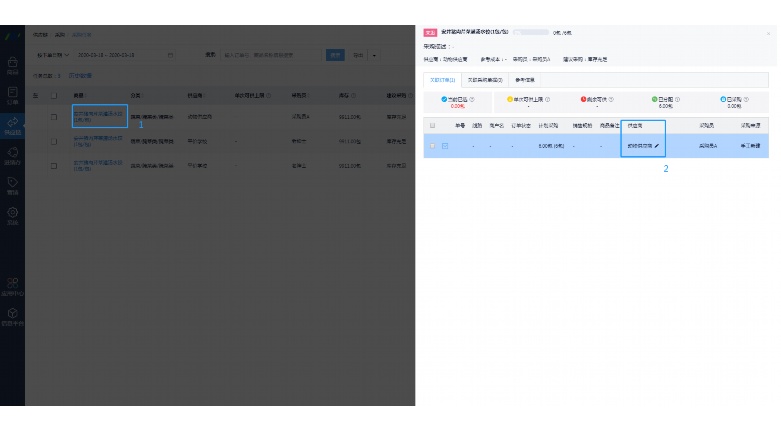Click info icon beside 单次可供上限 list column header
Viewport: 781px width, 431px height.
pyautogui.click(x=268, y=95)
